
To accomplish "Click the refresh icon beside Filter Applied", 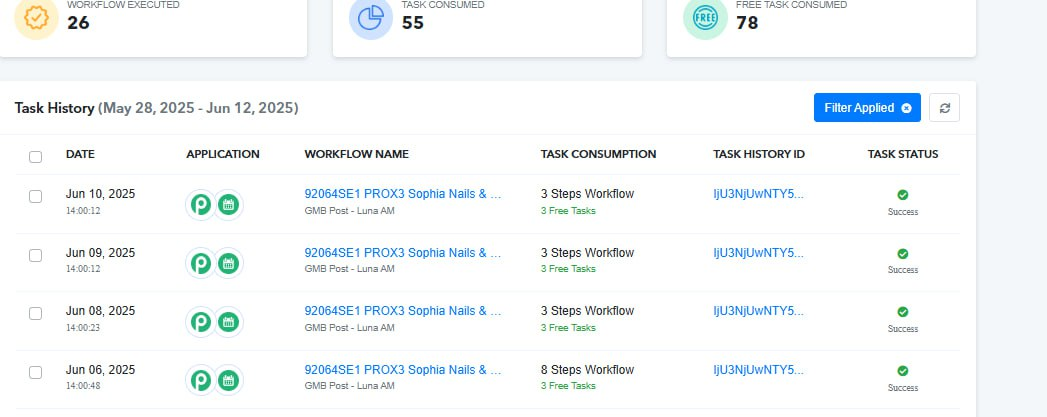I will pyautogui.click(x=944, y=108).
